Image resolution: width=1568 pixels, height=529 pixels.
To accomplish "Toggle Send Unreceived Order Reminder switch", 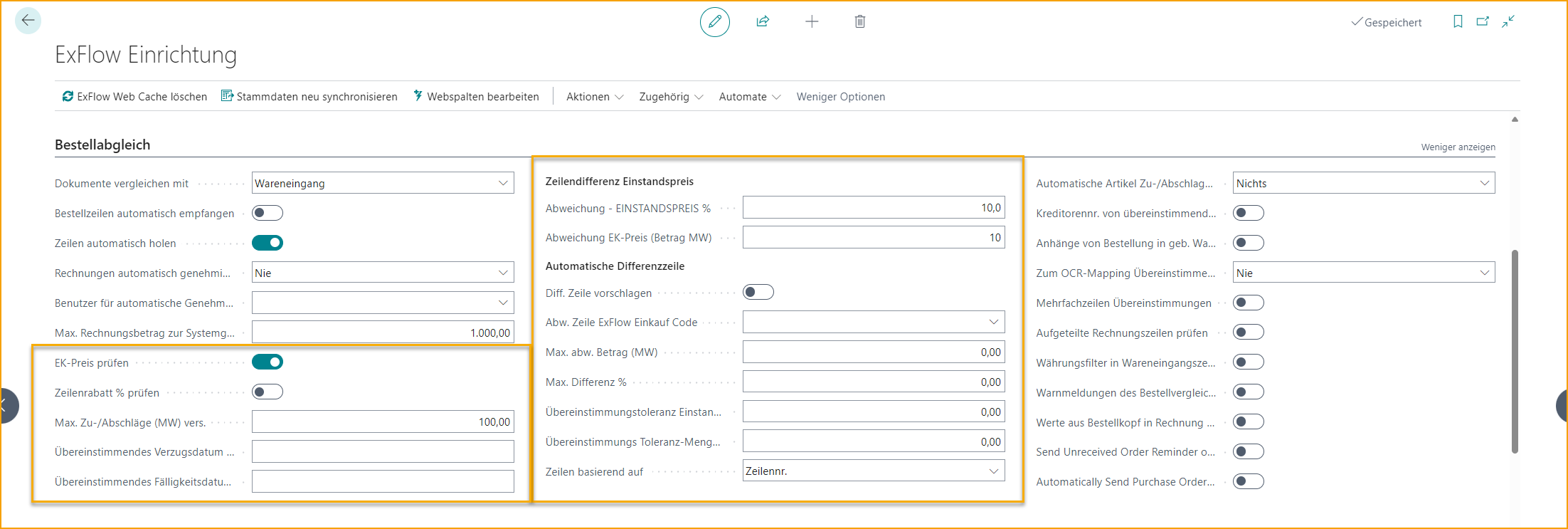I will coord(1249,451).
